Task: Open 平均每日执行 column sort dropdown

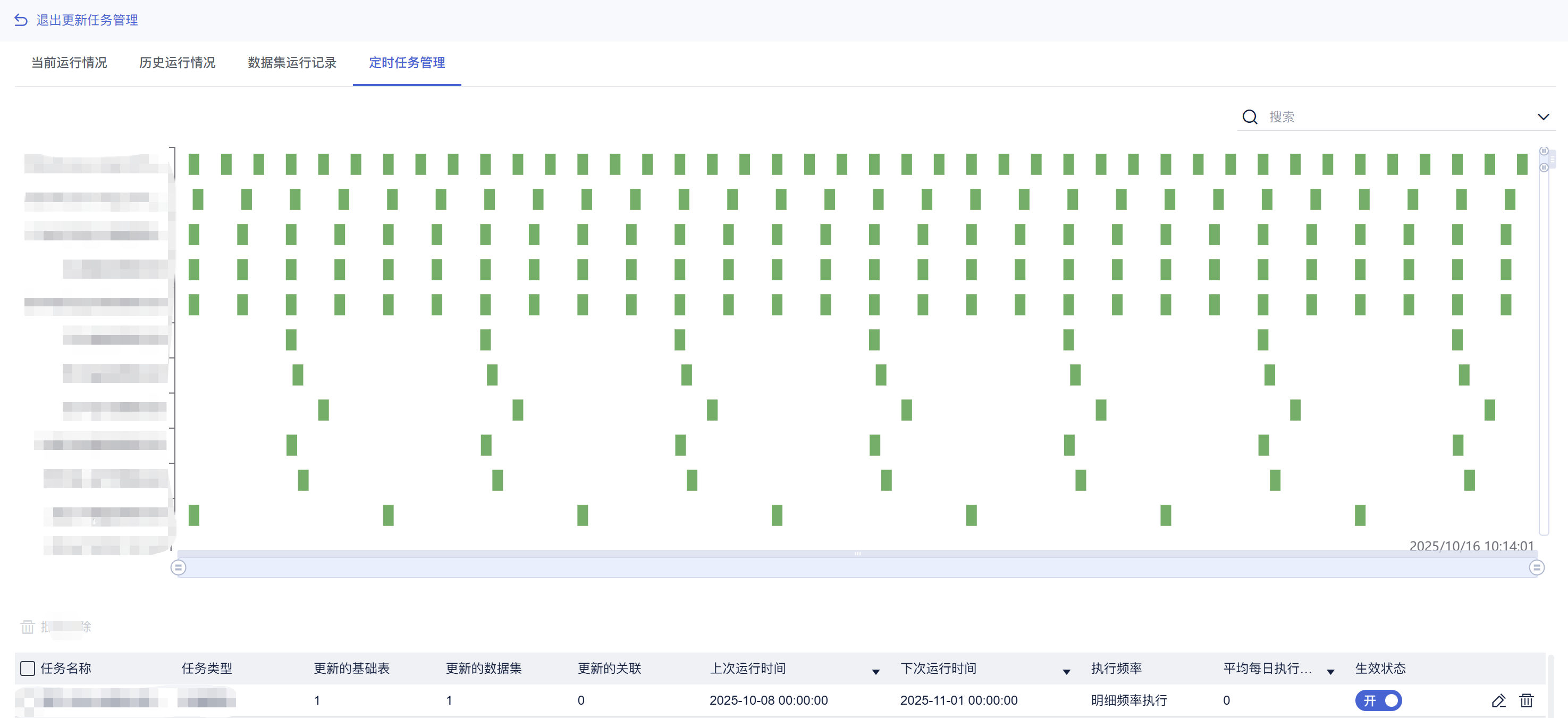Action: (1330, 671)
